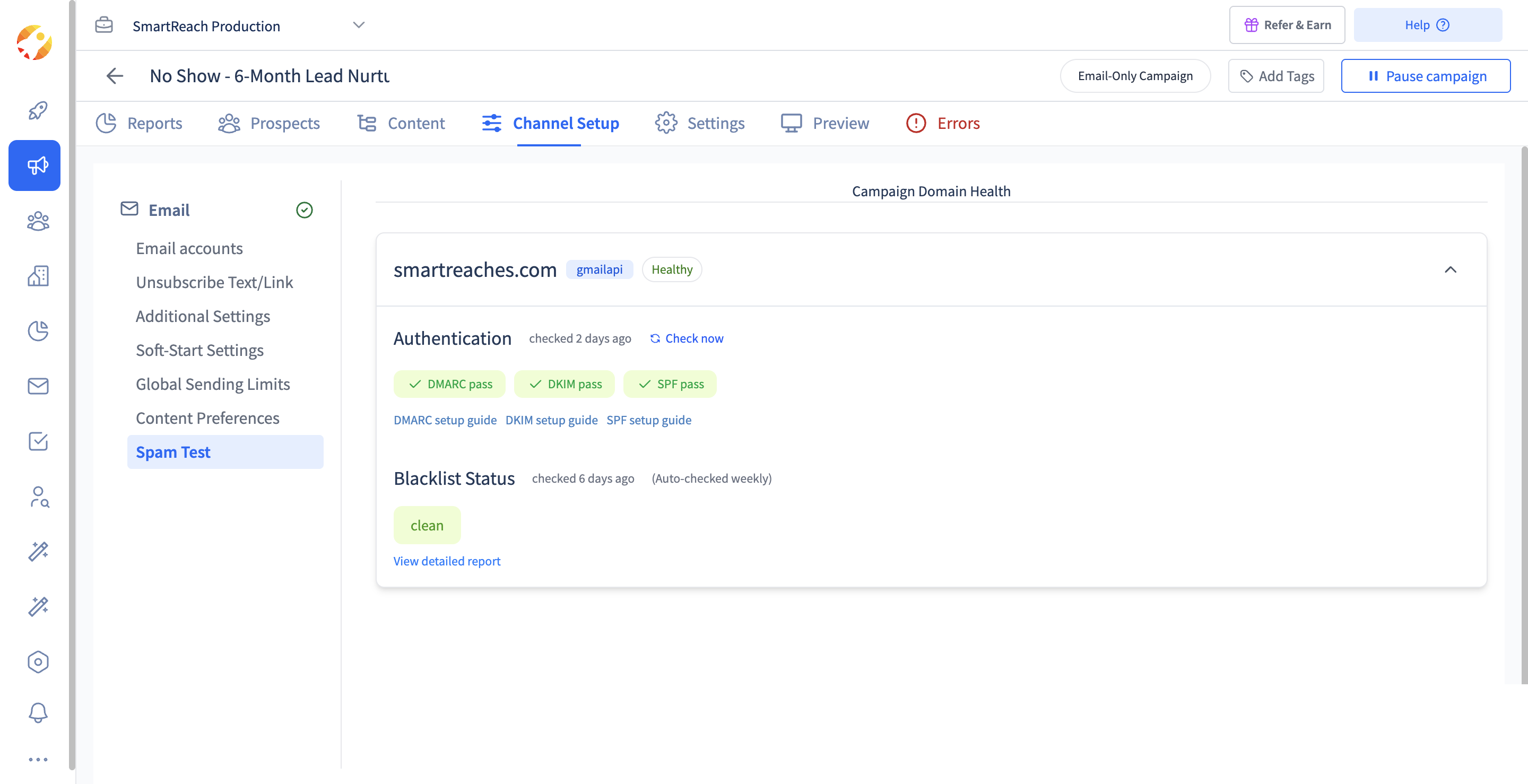Screen dimensions: 1528x784
Task: Select the Channel Setup tab
Action: (x=550, y=123)
